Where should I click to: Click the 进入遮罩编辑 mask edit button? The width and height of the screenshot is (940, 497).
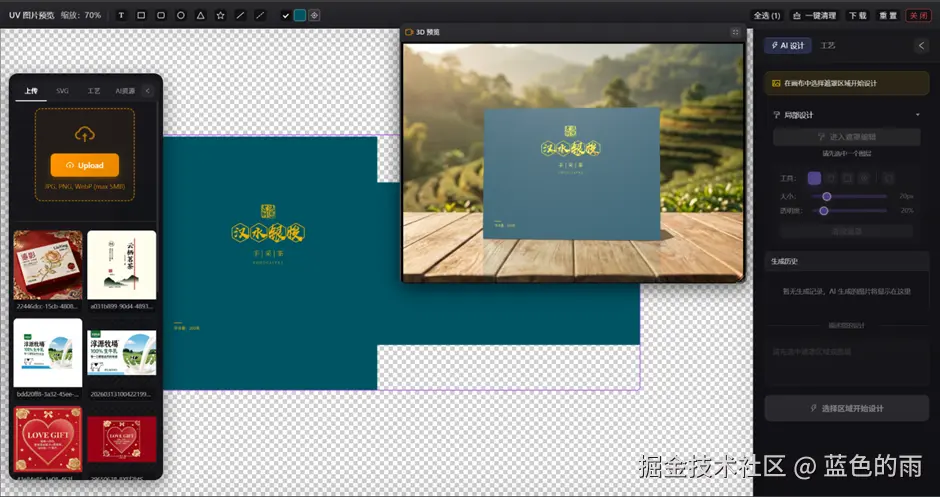coord(846,137)
